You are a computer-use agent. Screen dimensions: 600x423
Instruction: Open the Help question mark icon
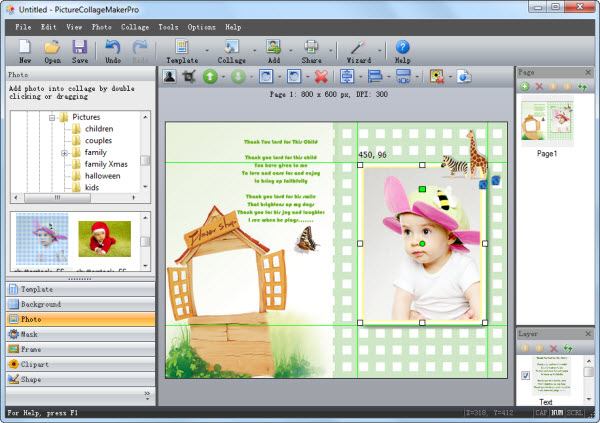(403, 46)
